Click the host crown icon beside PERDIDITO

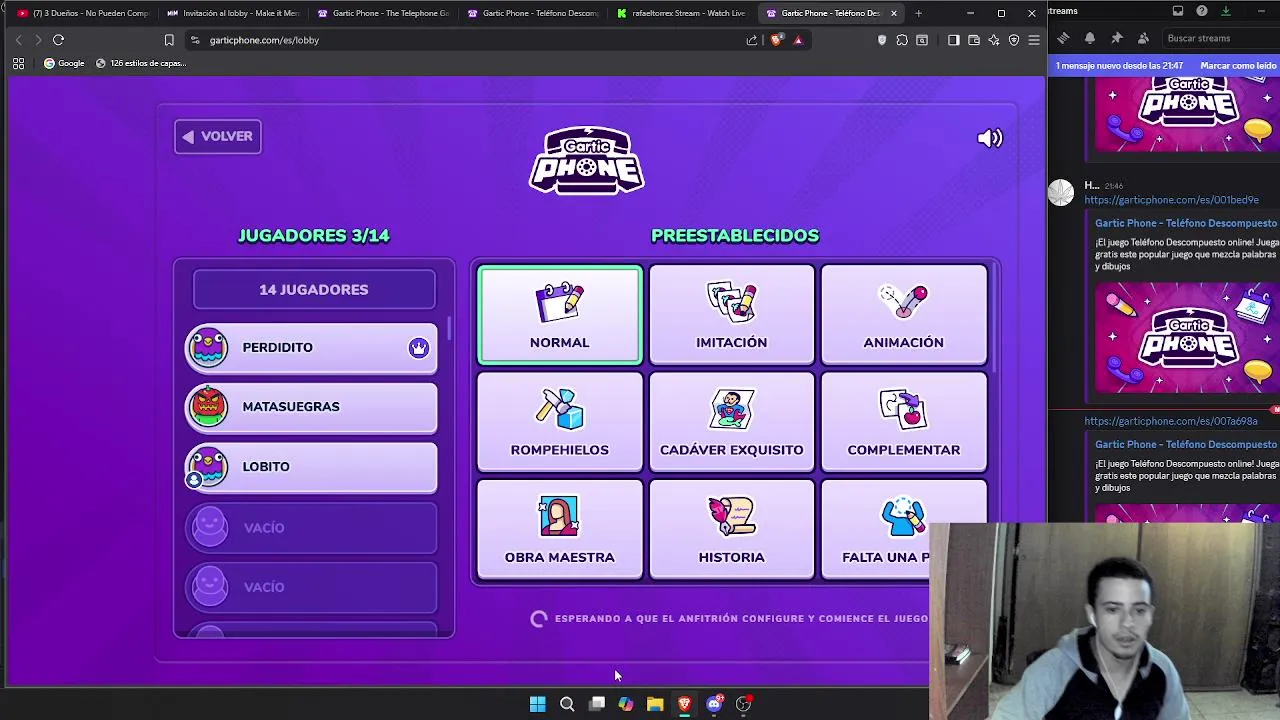[418, 348]
